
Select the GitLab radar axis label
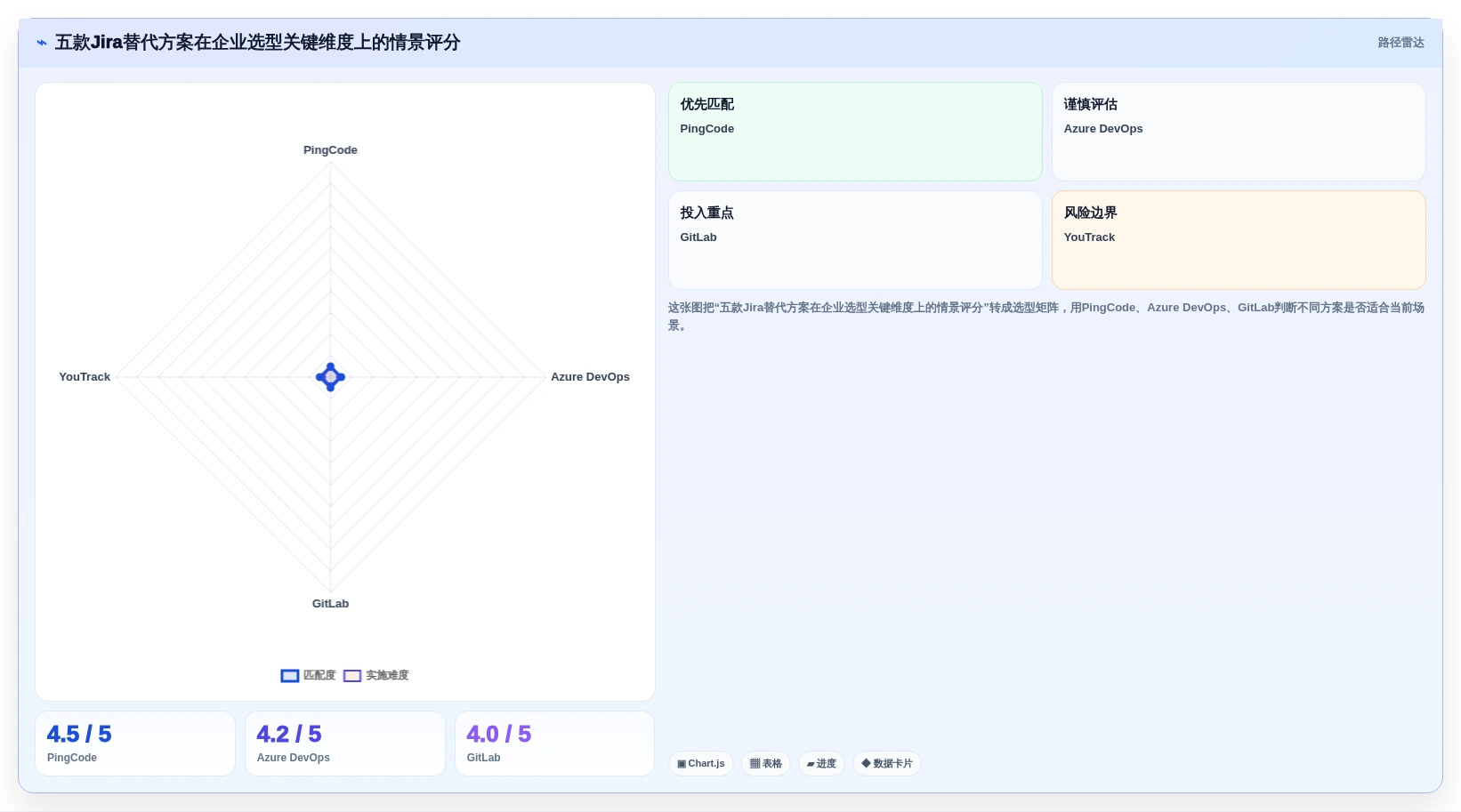click(x=330, y=604)
